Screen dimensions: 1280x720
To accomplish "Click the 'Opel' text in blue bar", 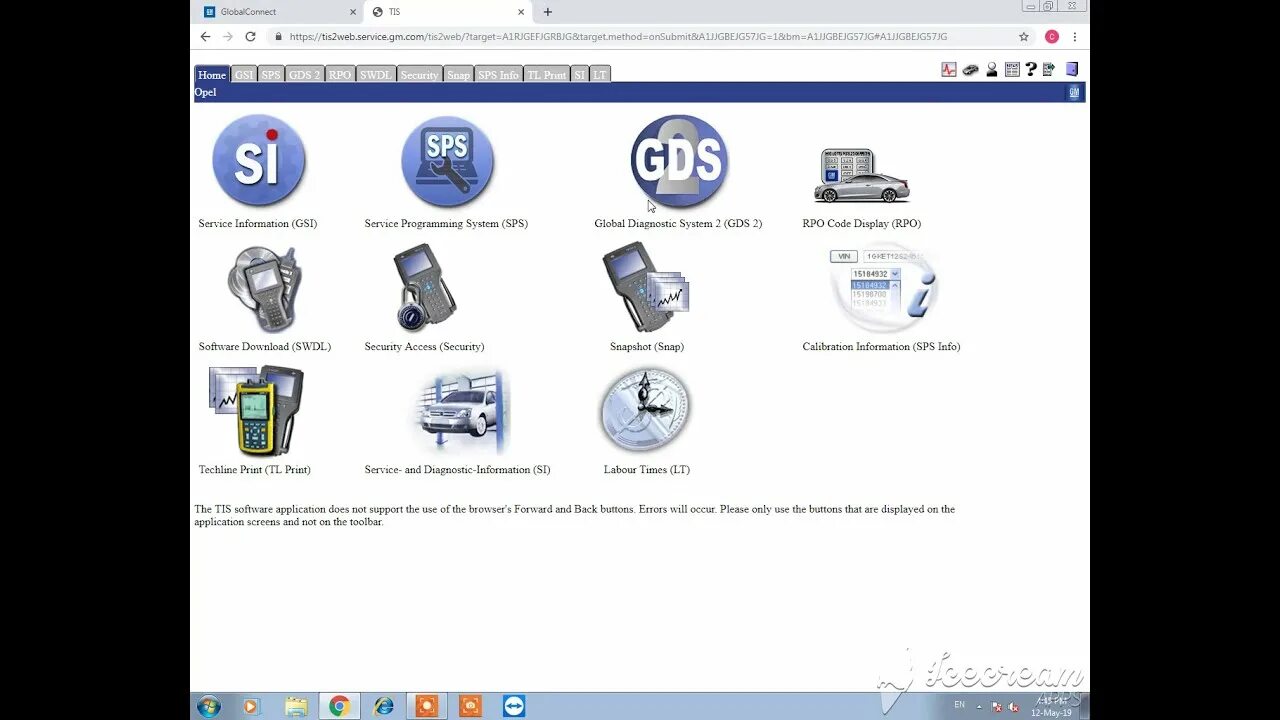I will click(x=205, y=92).
